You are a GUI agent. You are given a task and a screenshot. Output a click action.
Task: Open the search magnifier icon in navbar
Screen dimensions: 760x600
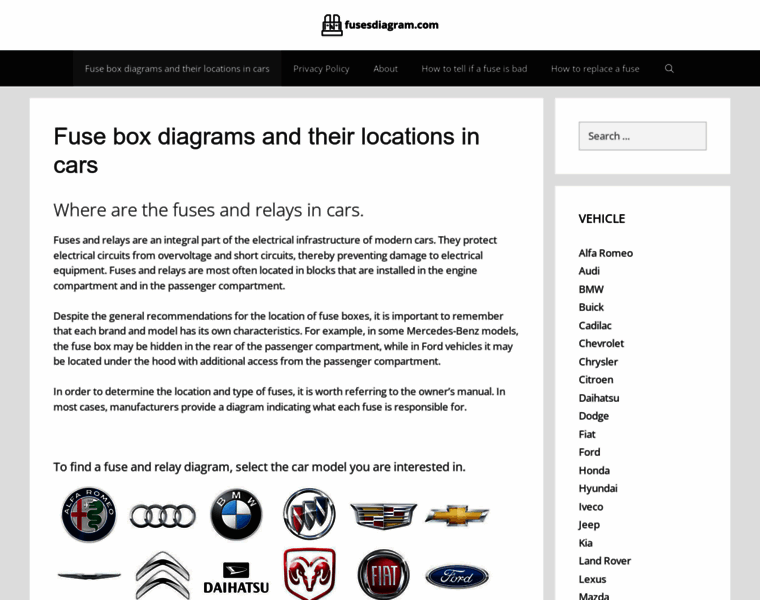point(669,68)
